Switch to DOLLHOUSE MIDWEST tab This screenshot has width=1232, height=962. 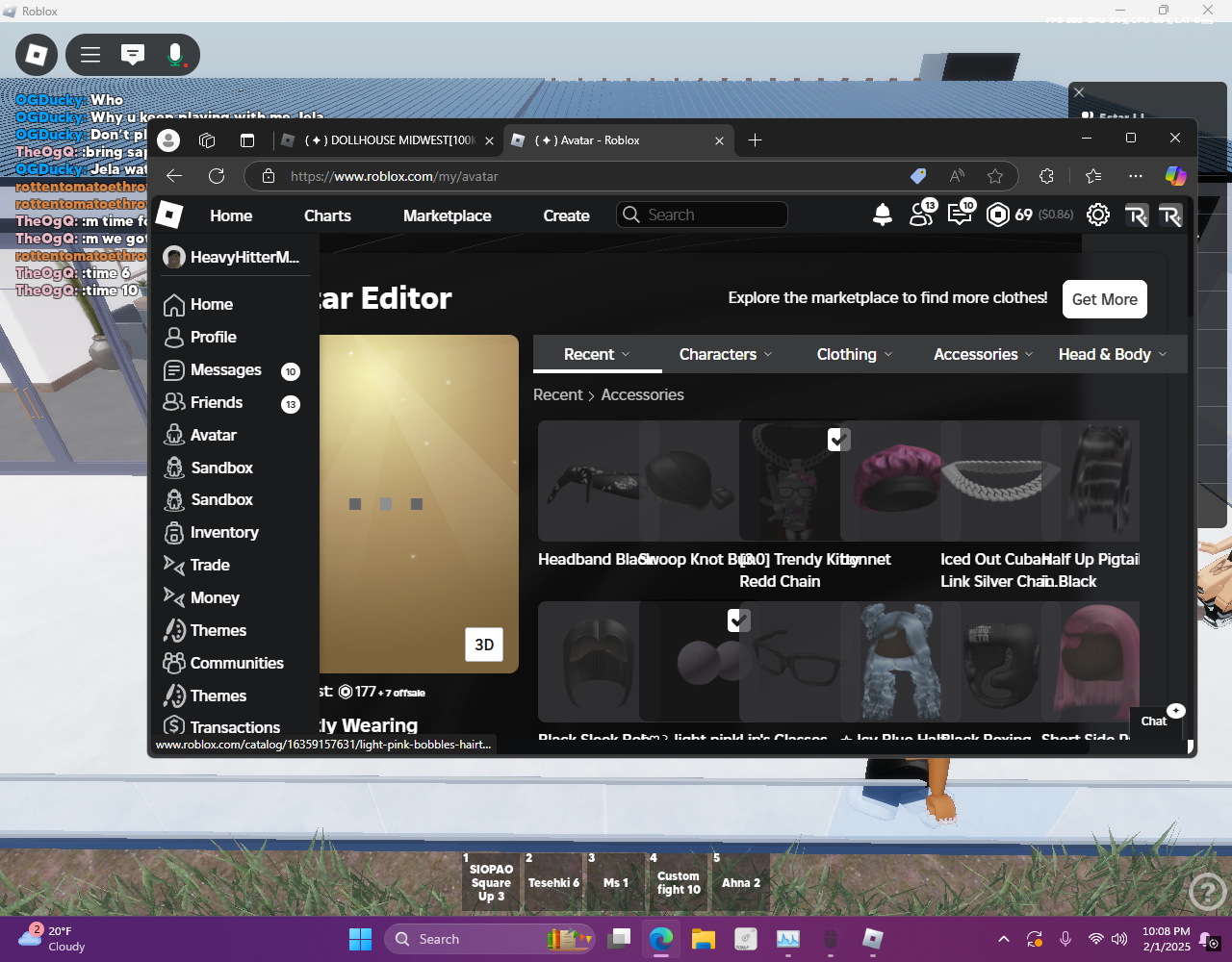pos(388,140)
